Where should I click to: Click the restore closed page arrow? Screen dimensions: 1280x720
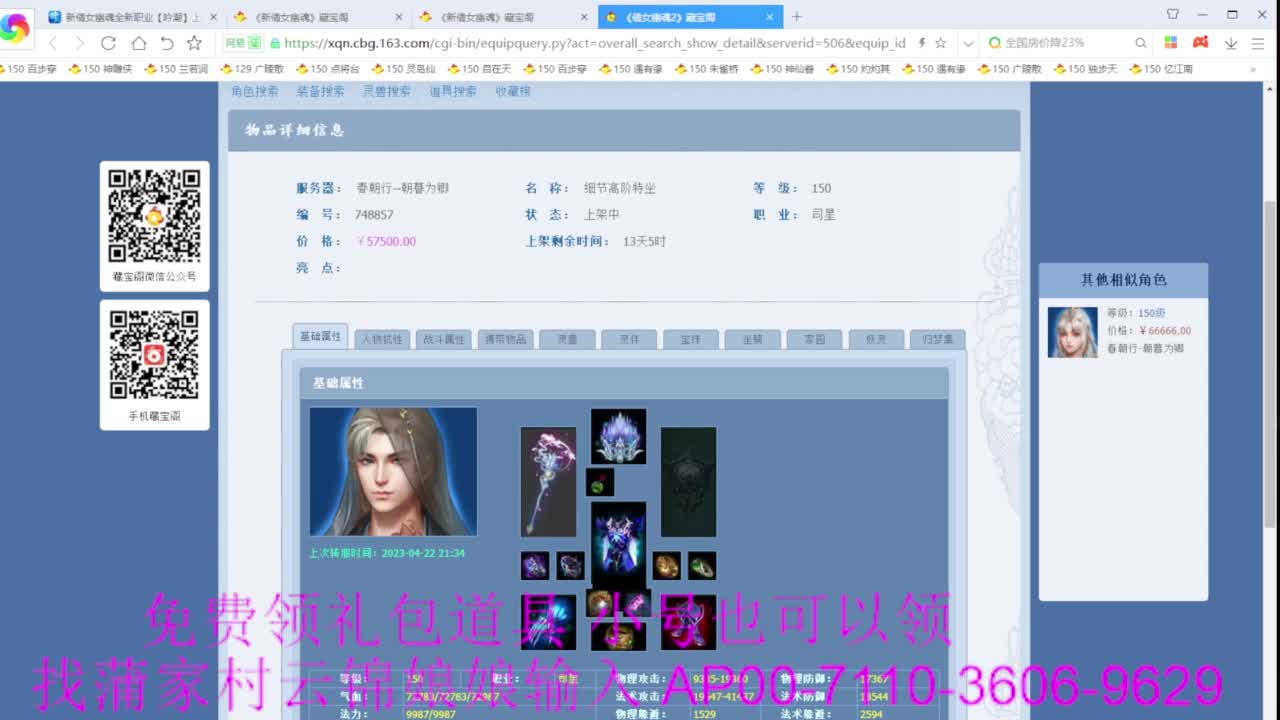point(167,43)
